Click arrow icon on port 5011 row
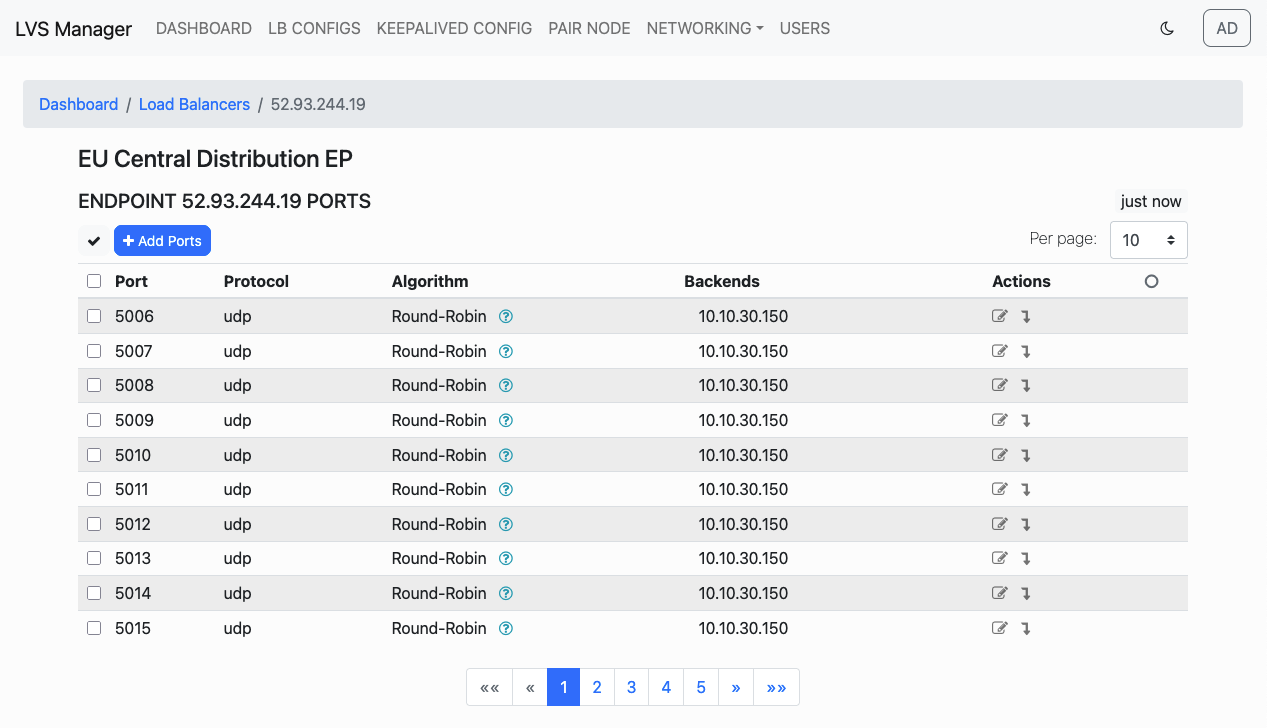 coord(1026,490)
